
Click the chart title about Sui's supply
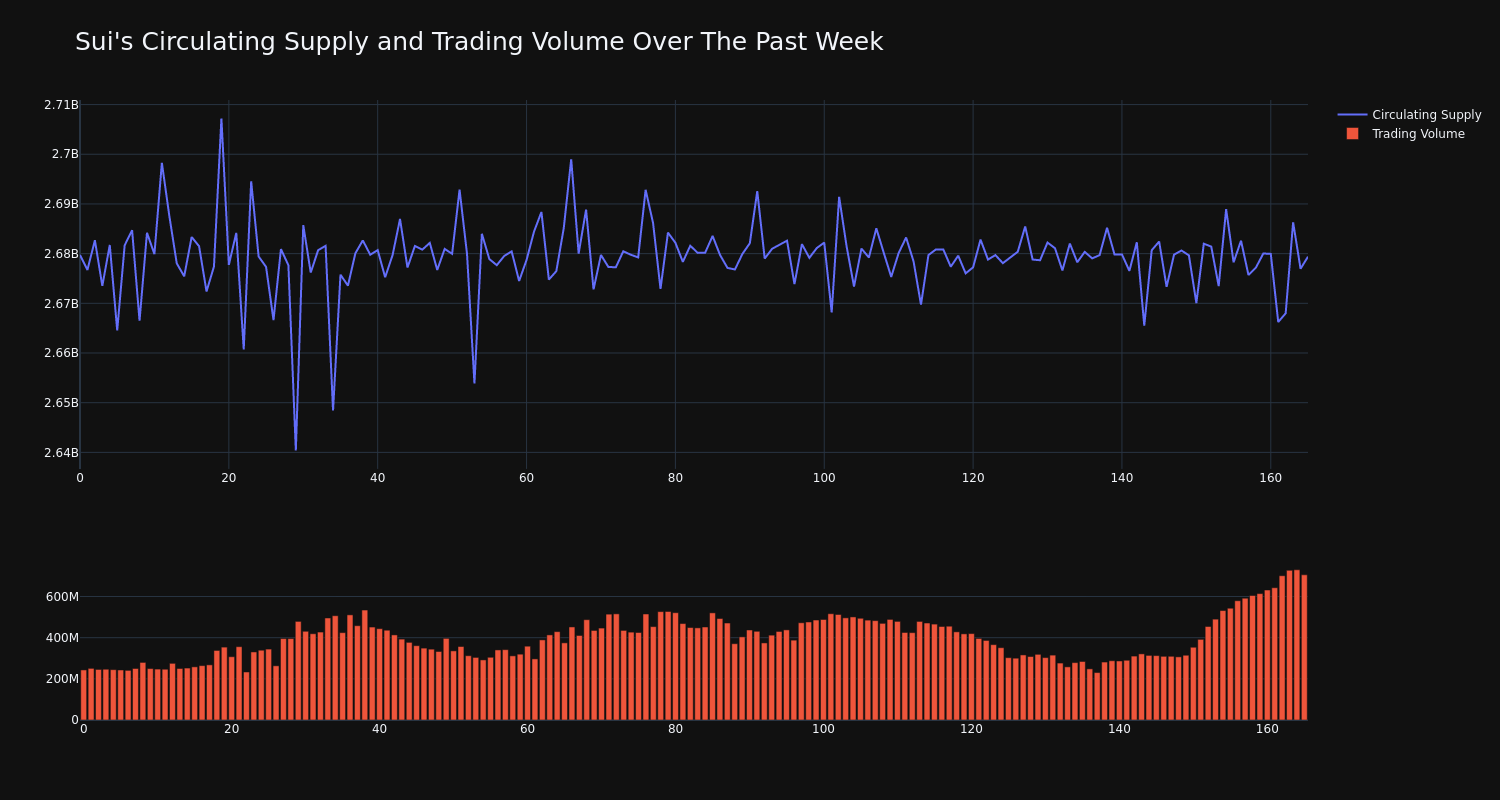coord(479,42)
